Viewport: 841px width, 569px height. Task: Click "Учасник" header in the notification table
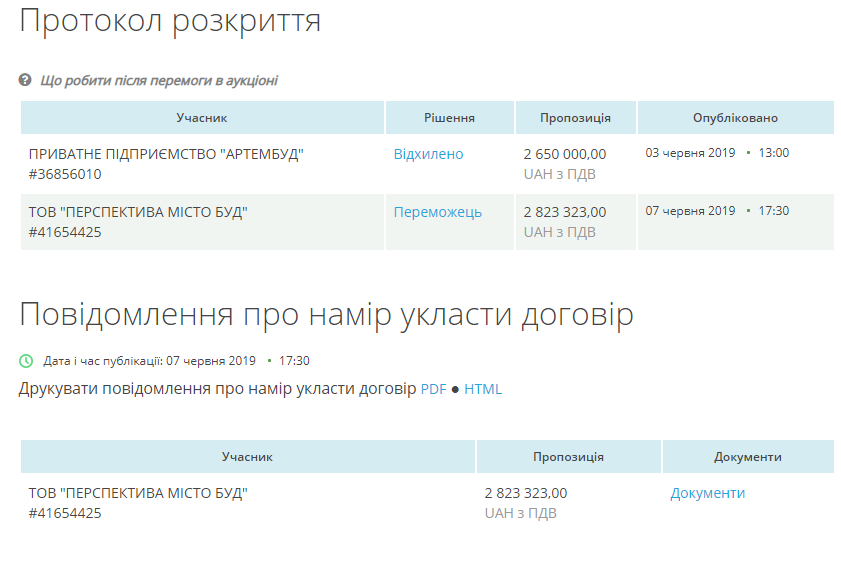(247, 457)
